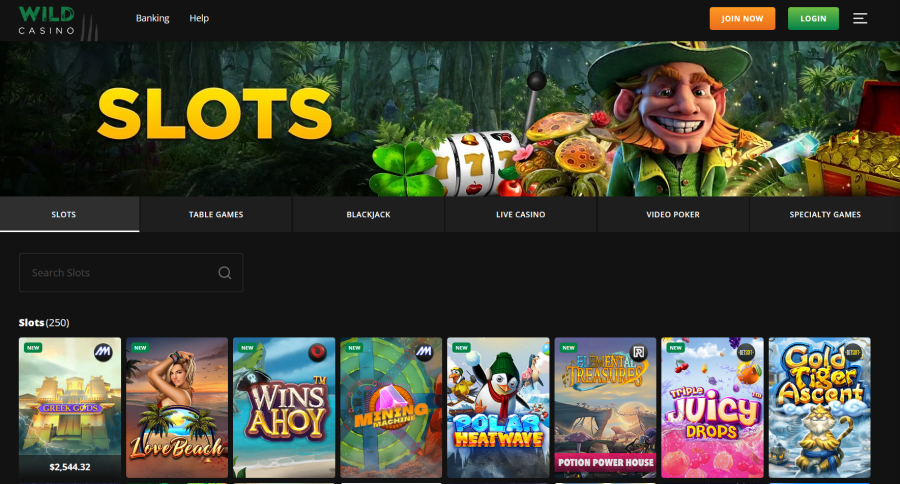Click the Potion Power House label
The width and height of the screenshot is (900, 484).
coord(606,462)
